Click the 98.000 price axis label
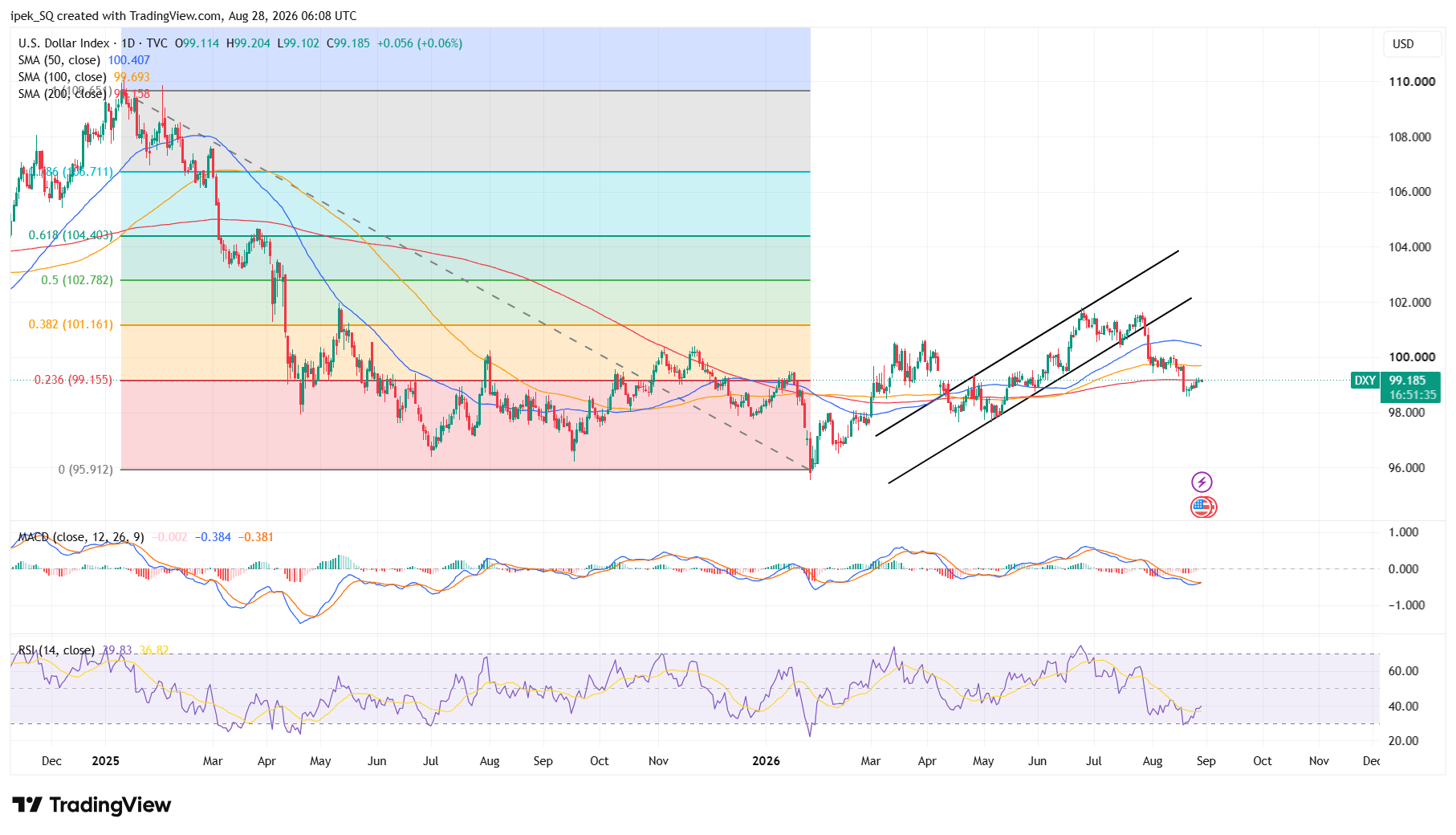The image size is (1456, 835). (x=1407, y=413)
